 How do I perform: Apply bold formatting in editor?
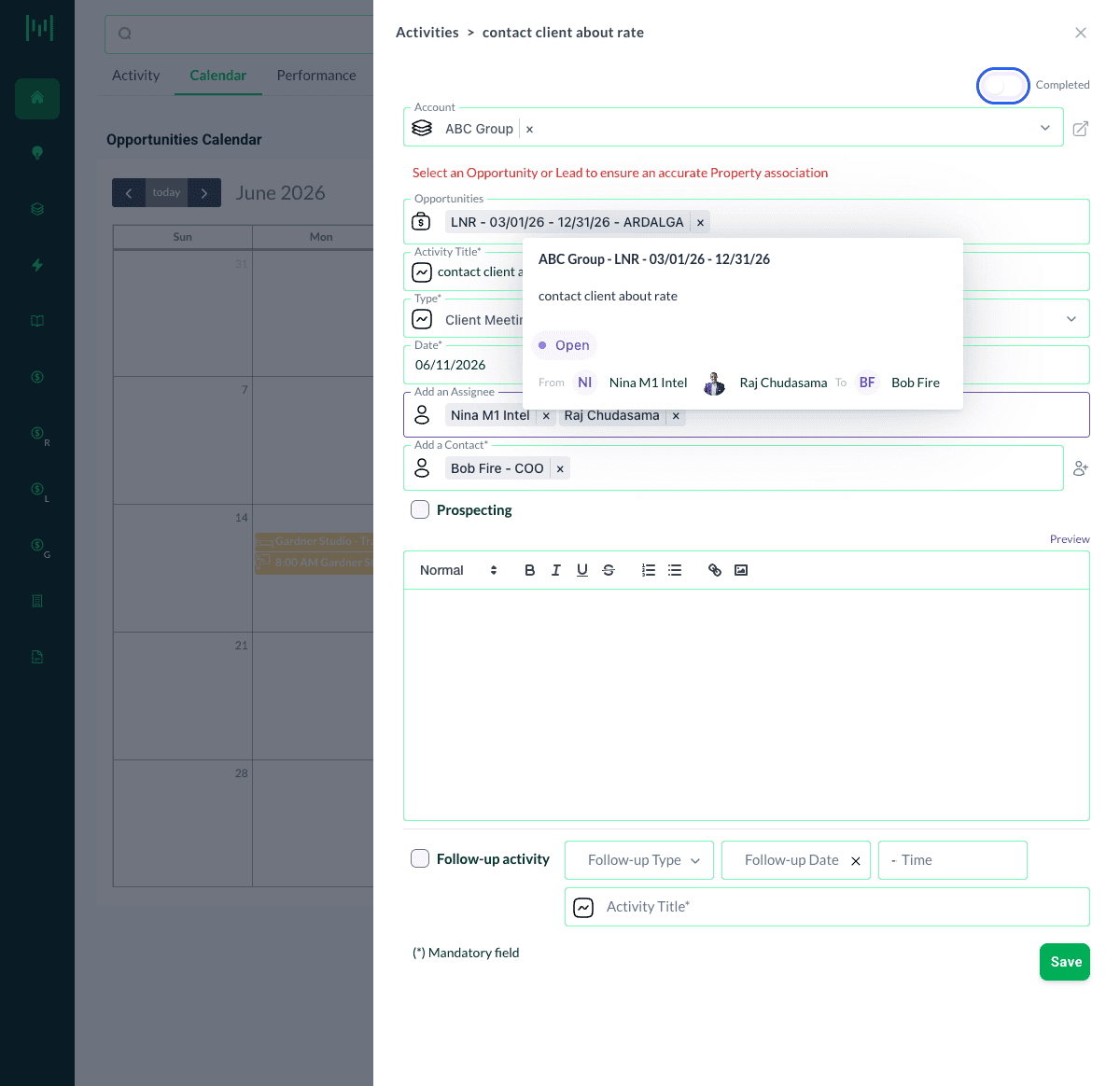click(x=530, y=570)
